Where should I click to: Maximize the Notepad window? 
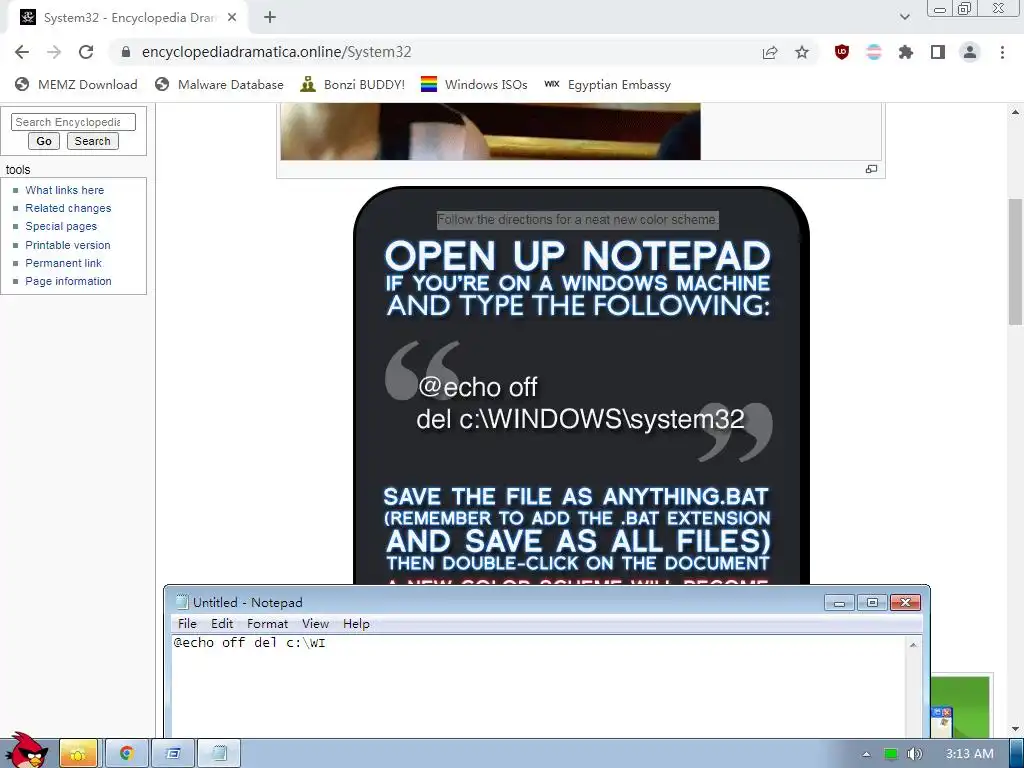point(872,603)
